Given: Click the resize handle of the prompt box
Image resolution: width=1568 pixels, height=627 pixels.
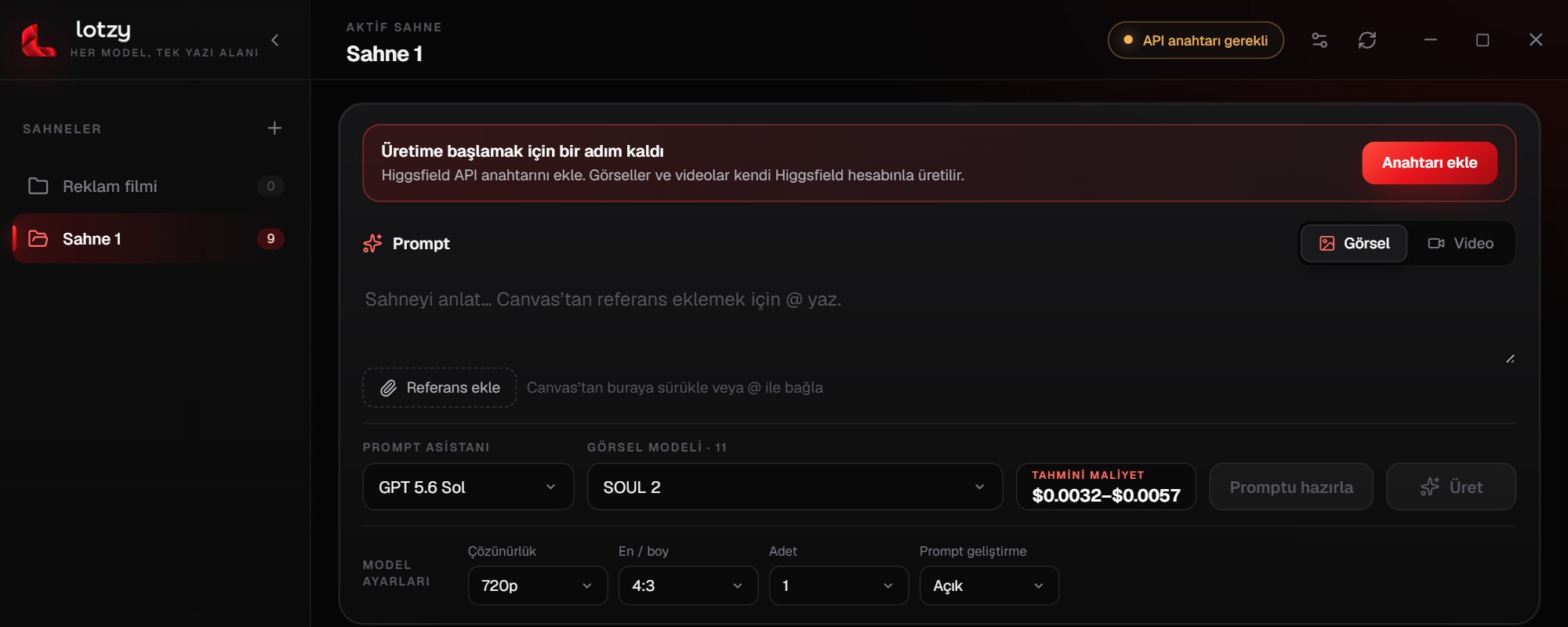Looking at the screenshot, I should coord(1510,358).
